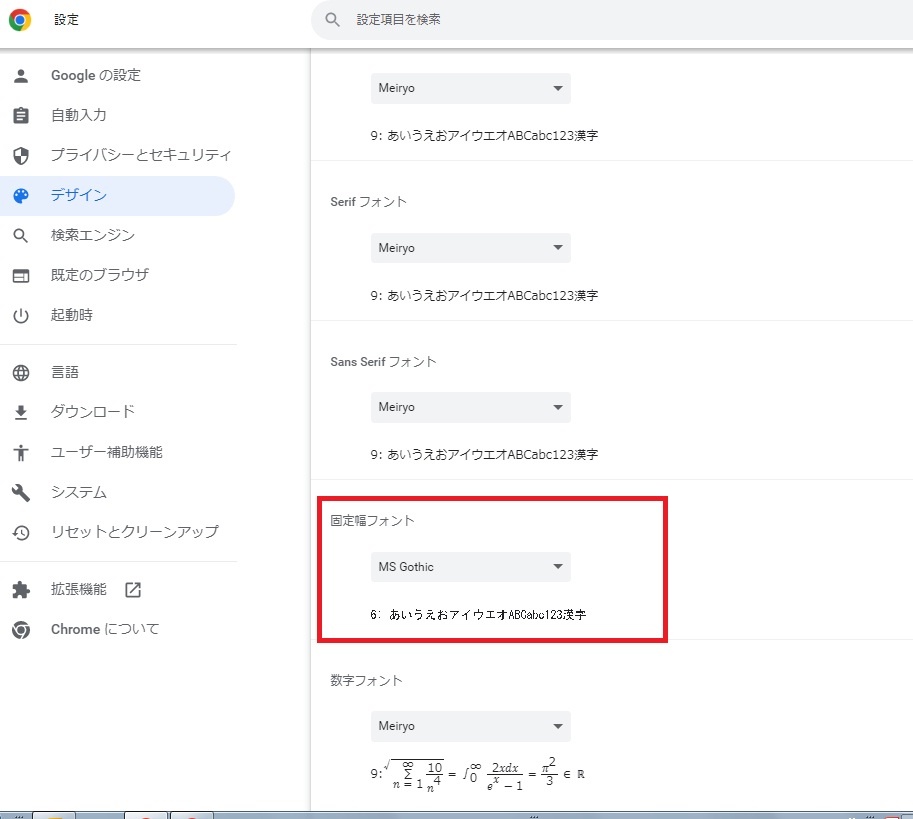Screen dimensions: 913x819
Task: Click the person icon for Google の設定
Action: pyautogui.click(x=21, y=76)
